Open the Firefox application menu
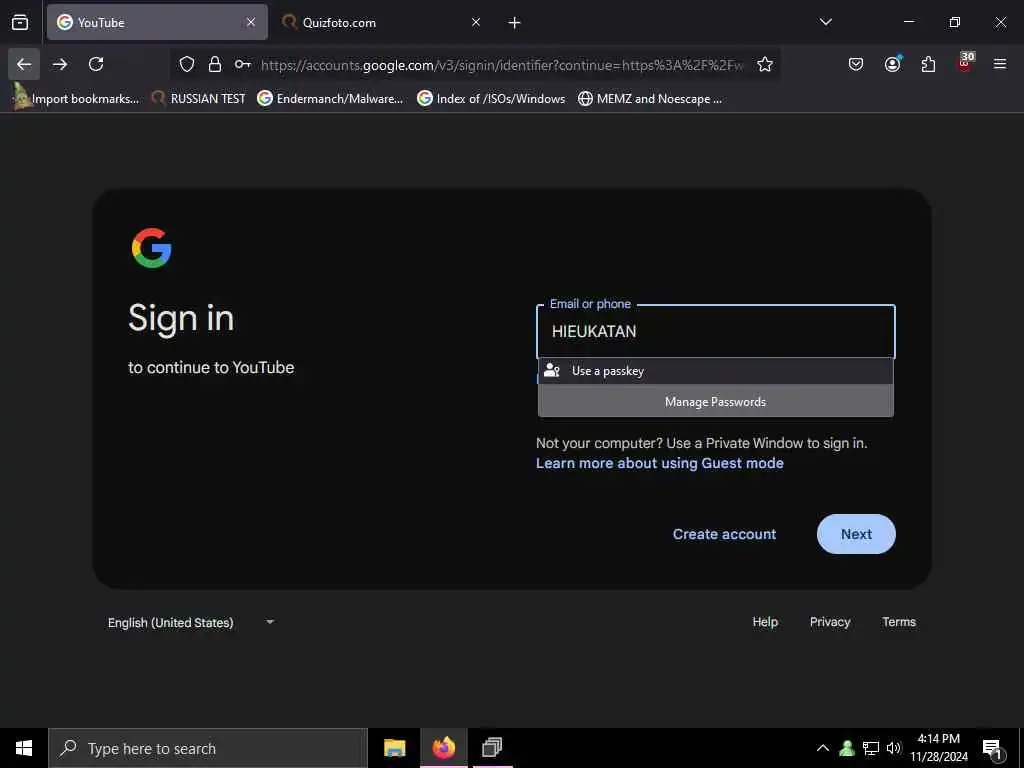The image size is (1024, 768). [x=999, y=64]
